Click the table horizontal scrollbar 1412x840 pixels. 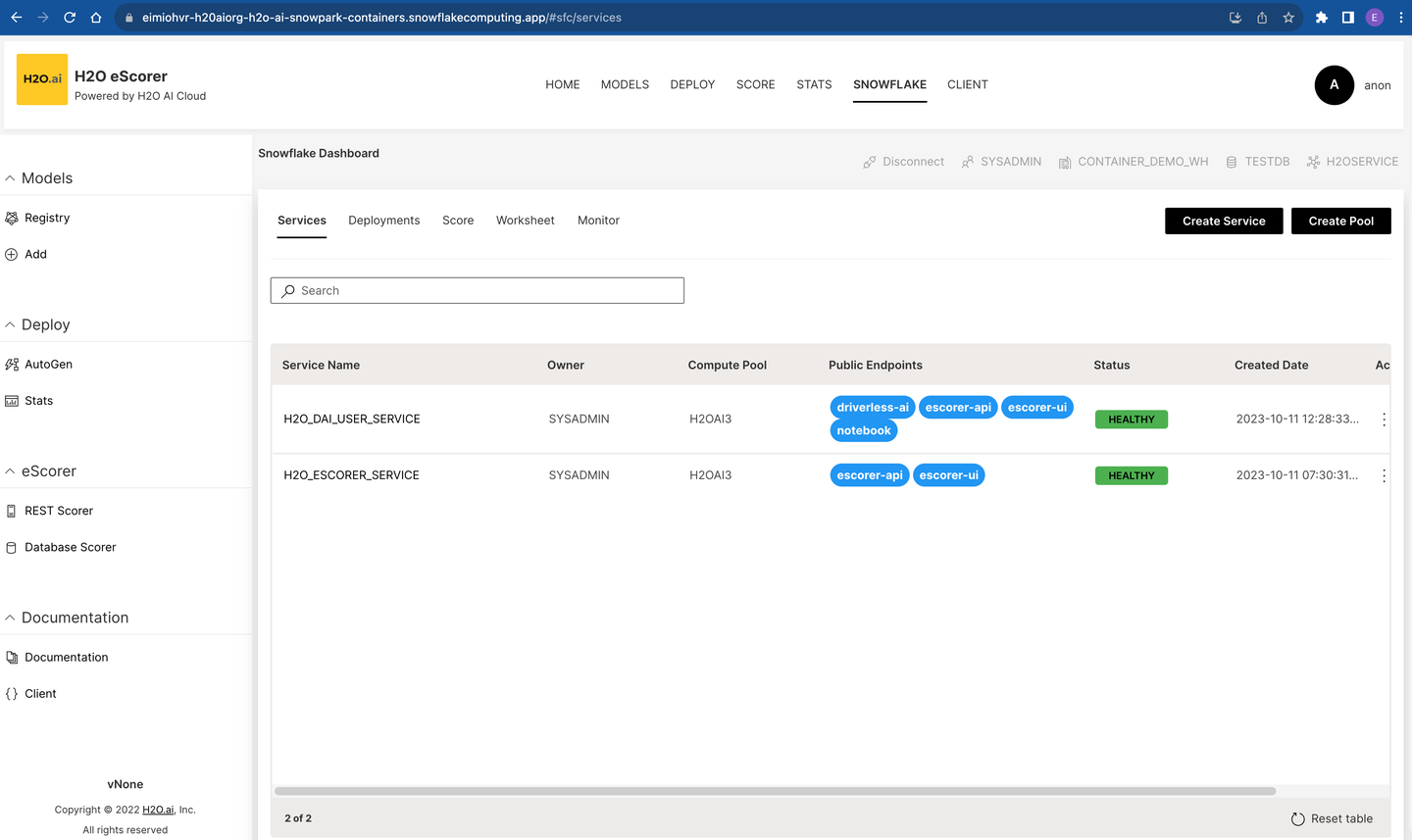pyautogui.click(x=775, y=791)
